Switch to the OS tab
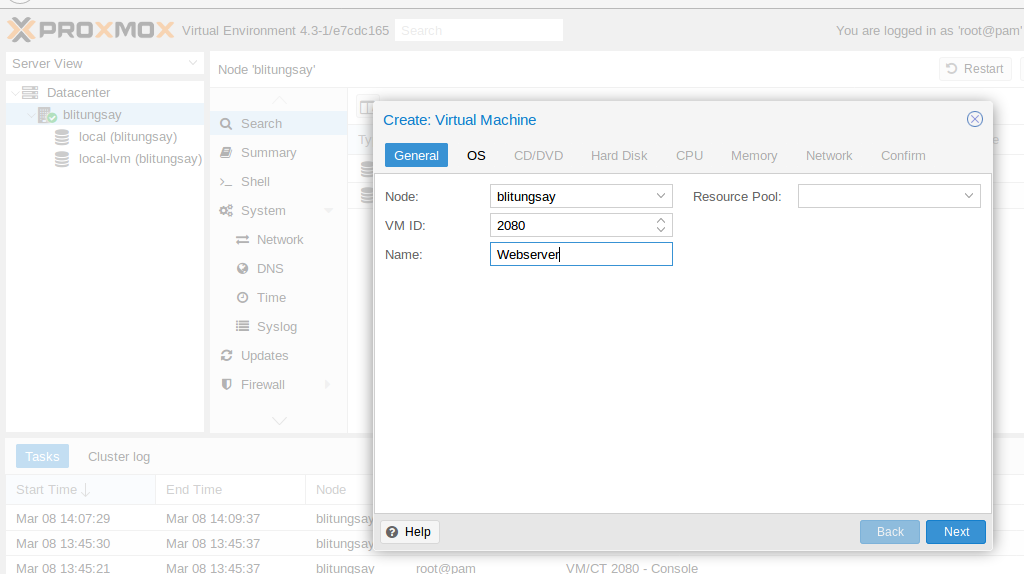 [476, 155]
